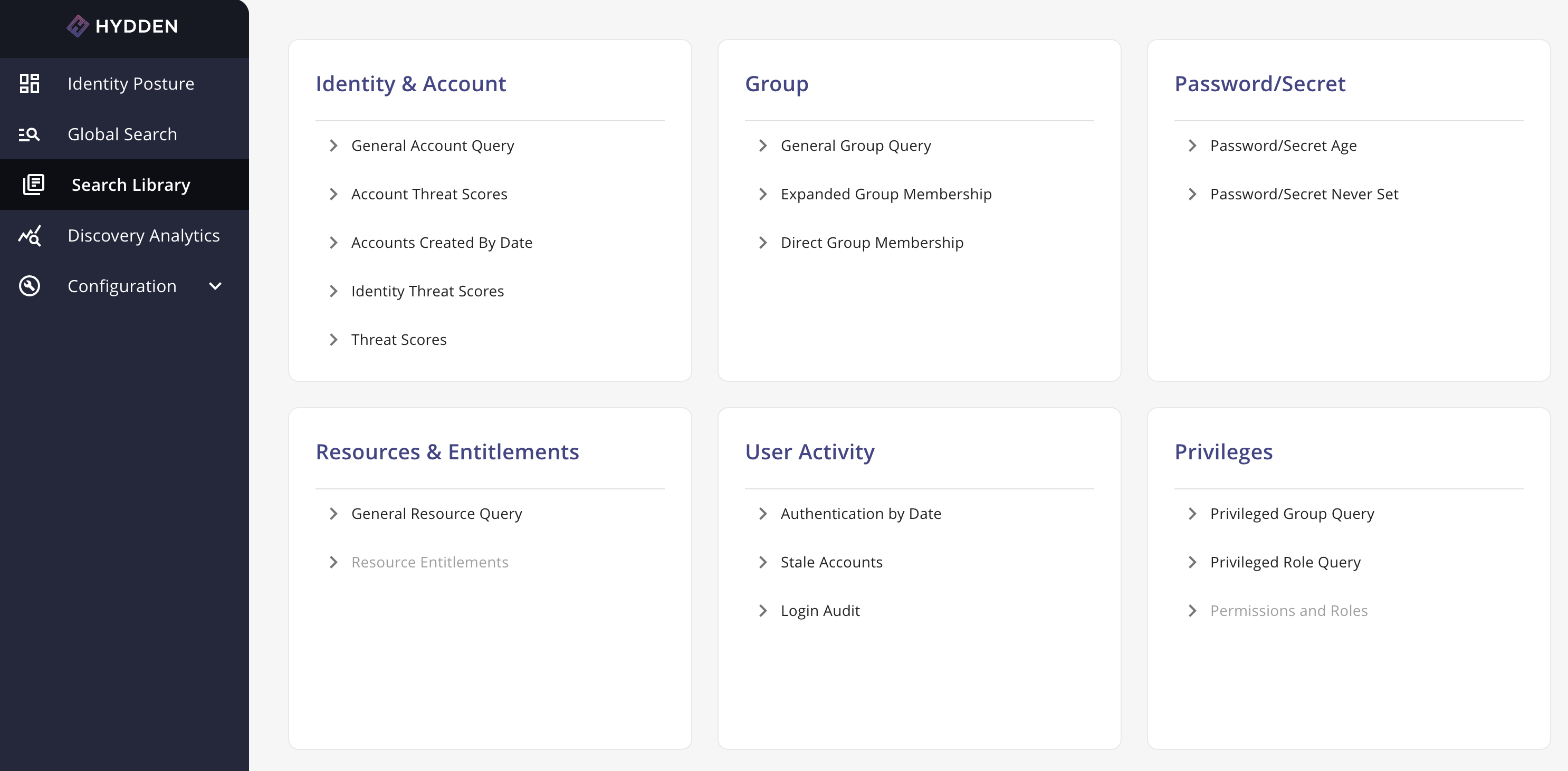Click the Discovery Analytics chart icon
Image resolution: width=1568 pixels, height=771 pixels.
point(29,235)
